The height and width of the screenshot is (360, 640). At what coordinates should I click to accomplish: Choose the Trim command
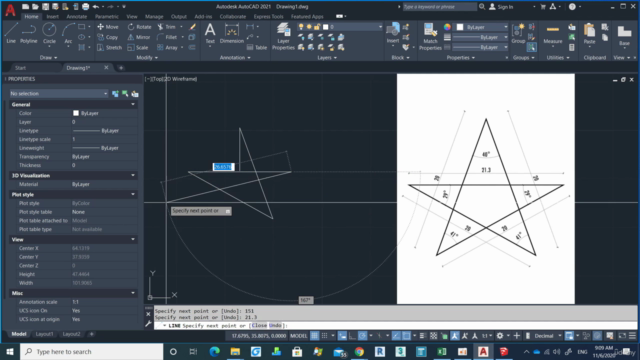tap(167, 27)
